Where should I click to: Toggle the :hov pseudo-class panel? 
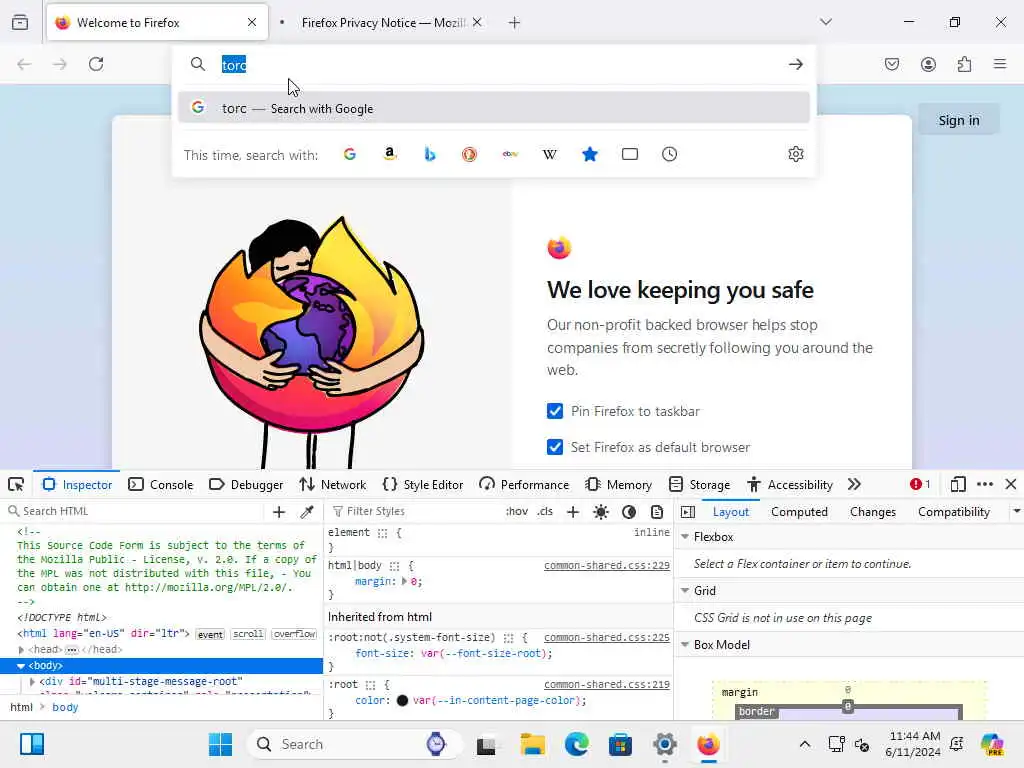point(517,511)
